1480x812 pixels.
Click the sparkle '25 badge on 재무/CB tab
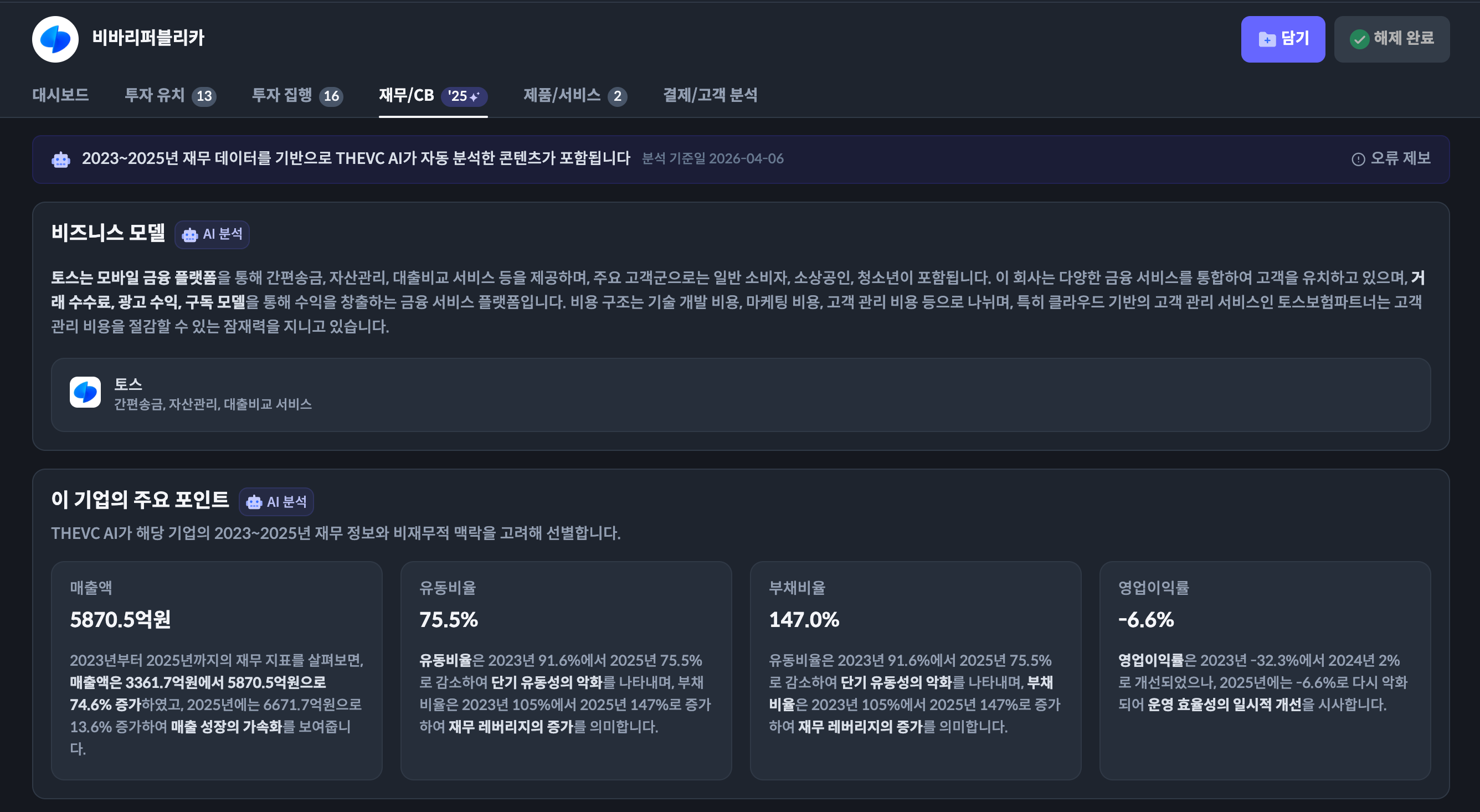(465, 96)
